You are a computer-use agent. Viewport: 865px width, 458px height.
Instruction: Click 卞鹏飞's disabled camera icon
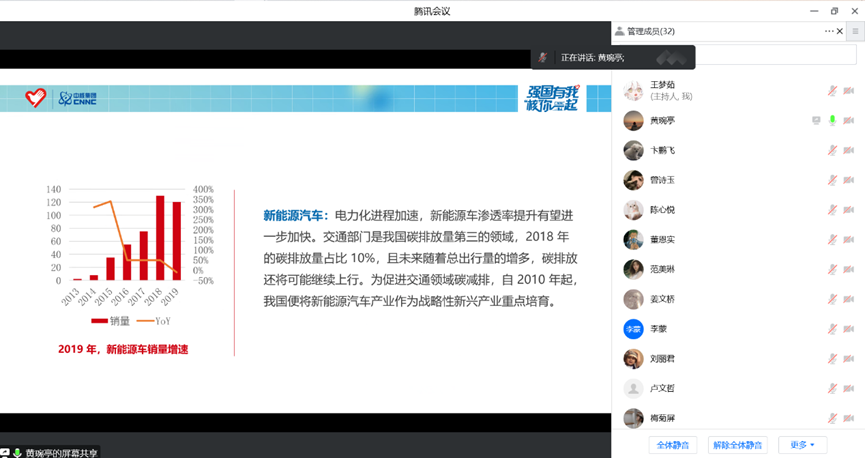(848, 151)
